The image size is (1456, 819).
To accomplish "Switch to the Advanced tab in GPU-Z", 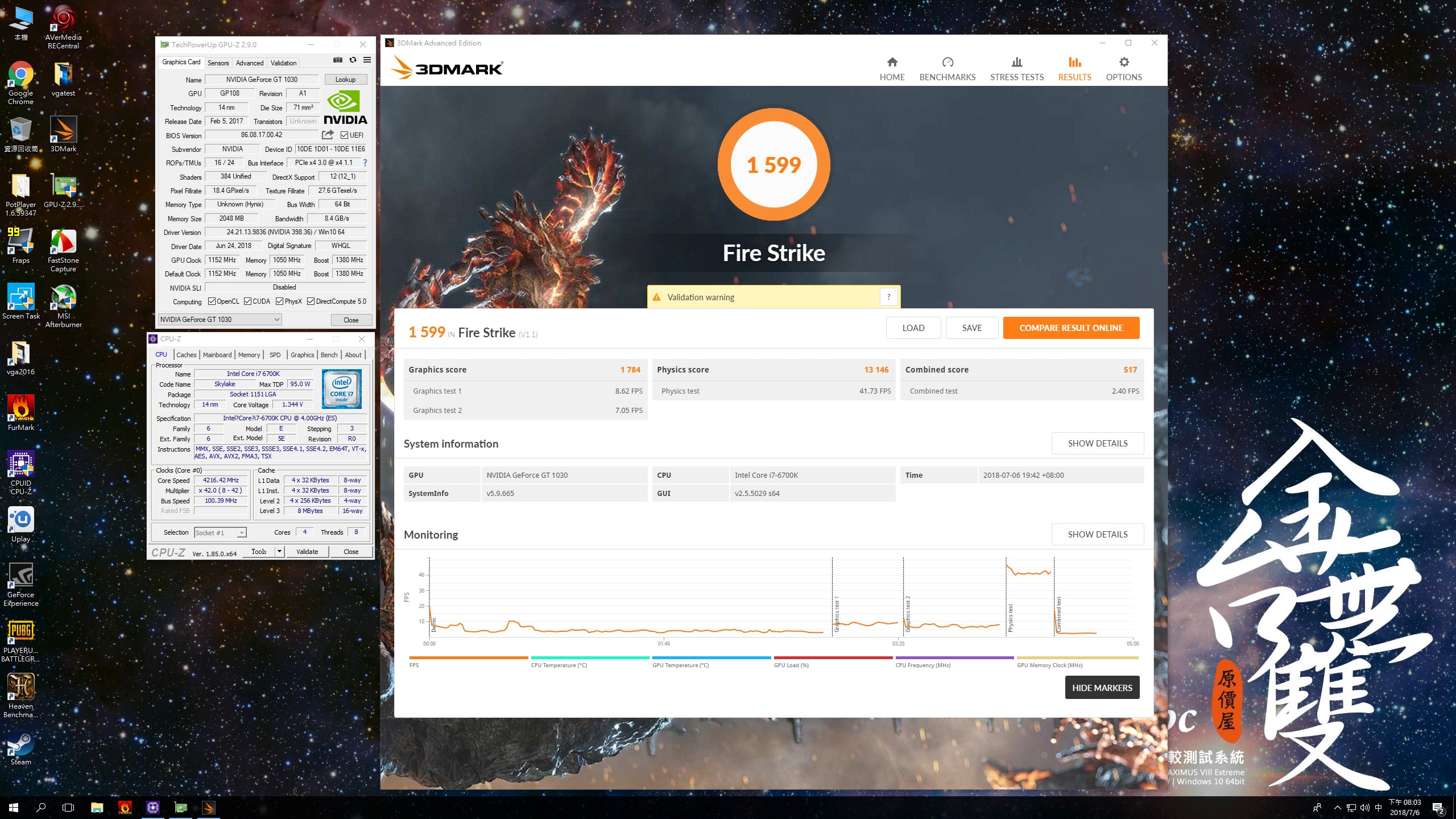I will coord(250,63).
